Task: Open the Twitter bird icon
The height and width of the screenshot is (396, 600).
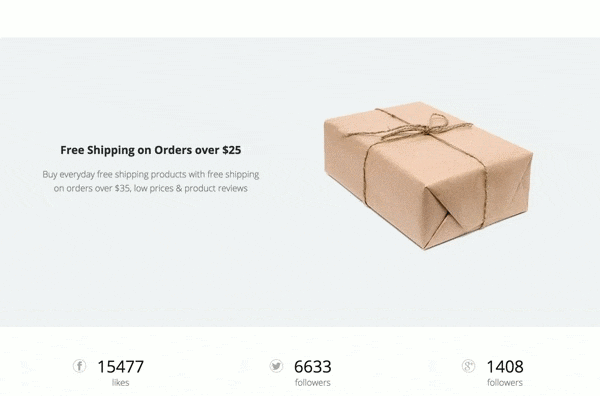Action: 276,366
